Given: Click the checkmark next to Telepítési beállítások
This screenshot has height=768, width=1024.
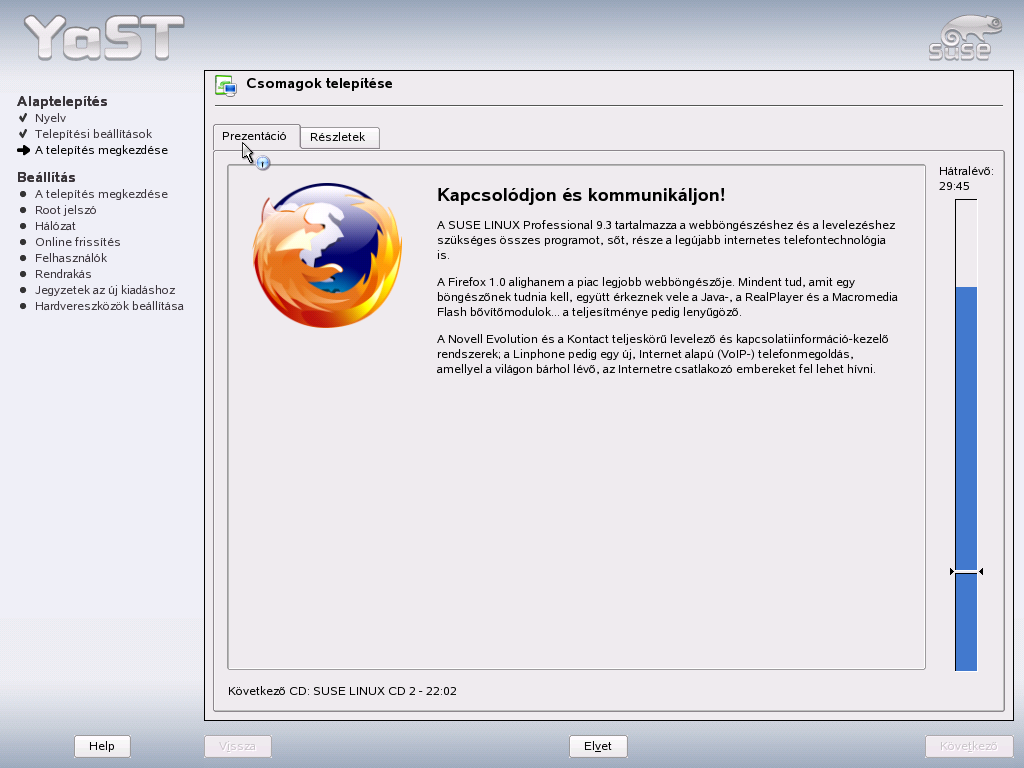Looking at the screenshot, I should [24, 134].
